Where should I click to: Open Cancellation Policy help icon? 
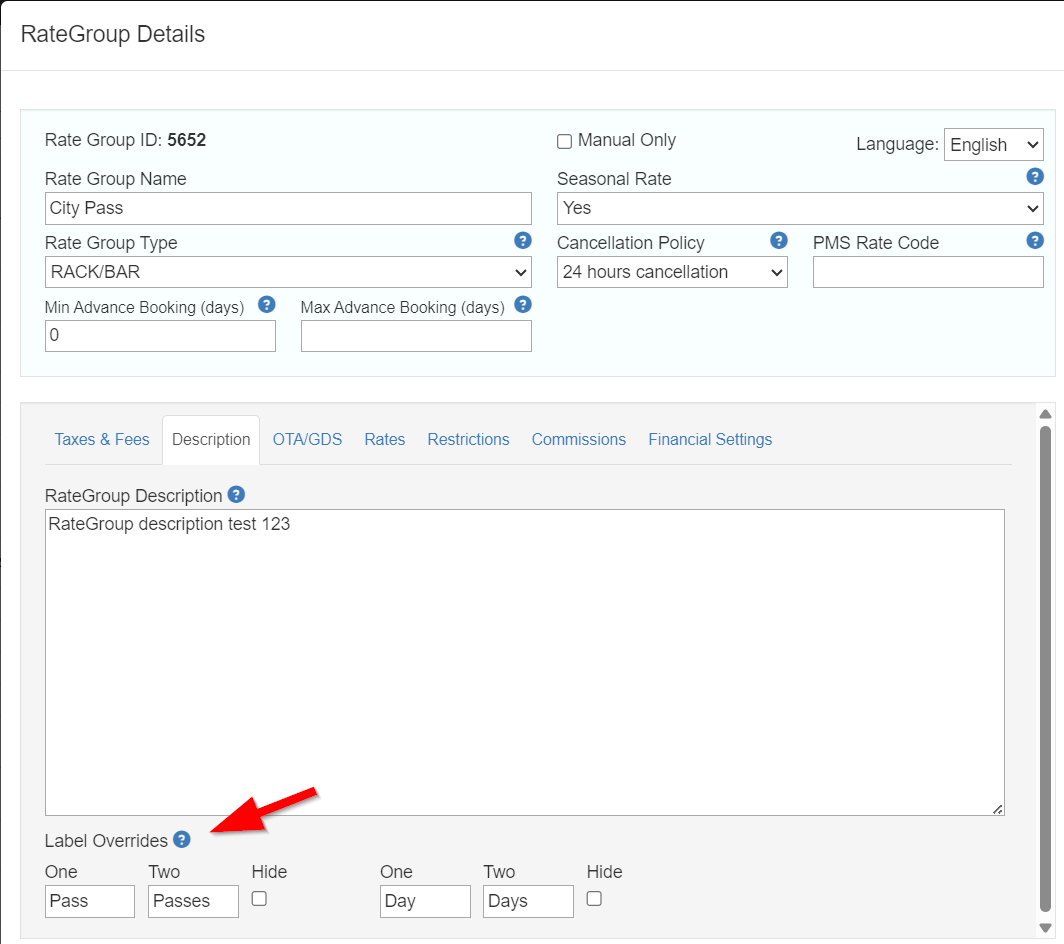pyautogui.click(x=778, y=241)
